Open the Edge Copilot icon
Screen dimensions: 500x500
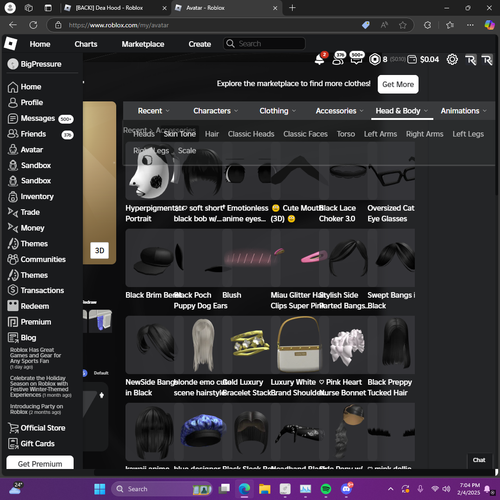[489, 25]
